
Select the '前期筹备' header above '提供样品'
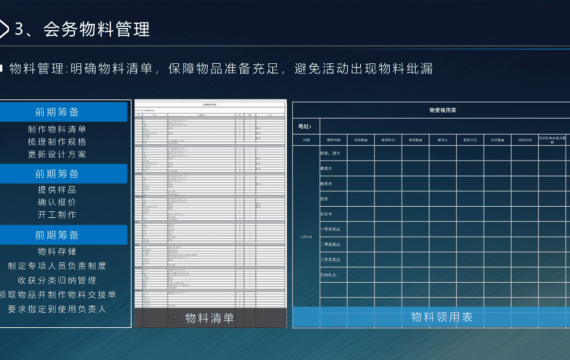pos(64,173)
